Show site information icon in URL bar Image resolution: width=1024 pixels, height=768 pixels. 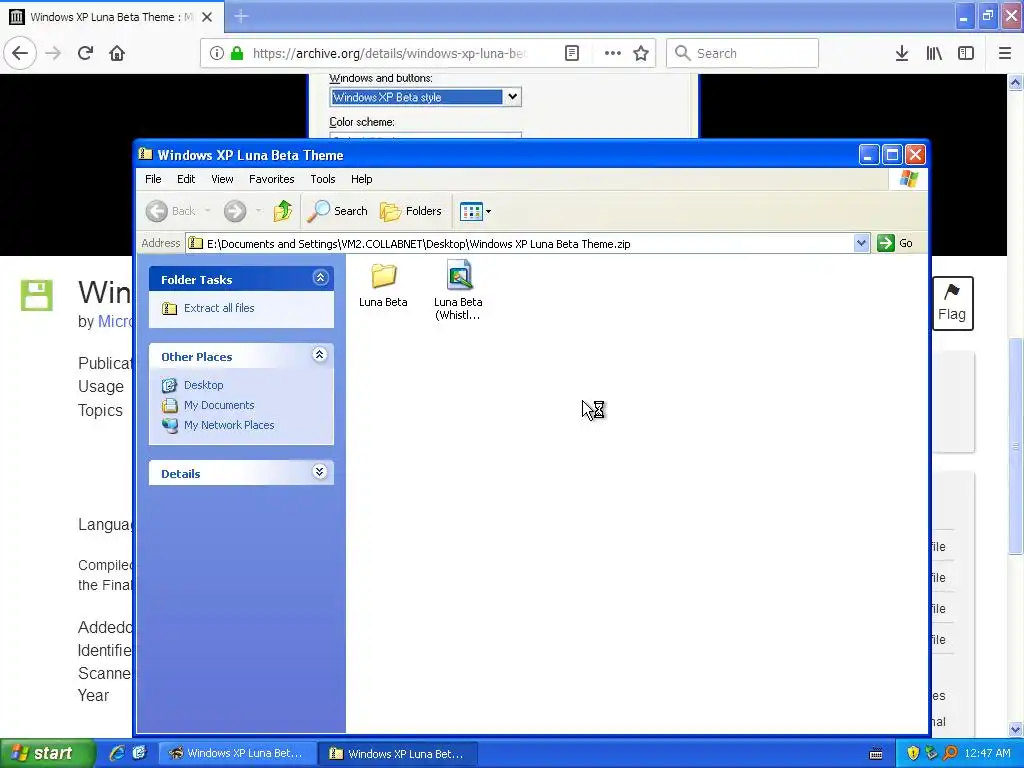(x=216, y=53)
